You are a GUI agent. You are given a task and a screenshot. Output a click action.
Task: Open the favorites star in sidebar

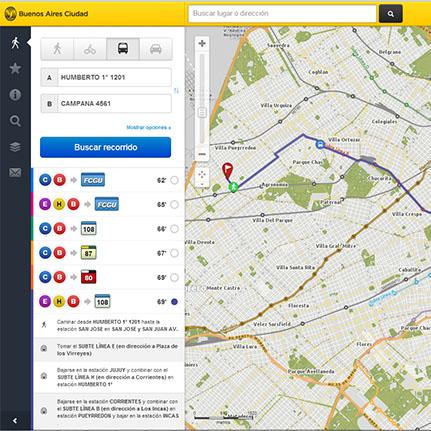[x=15, y=68]
